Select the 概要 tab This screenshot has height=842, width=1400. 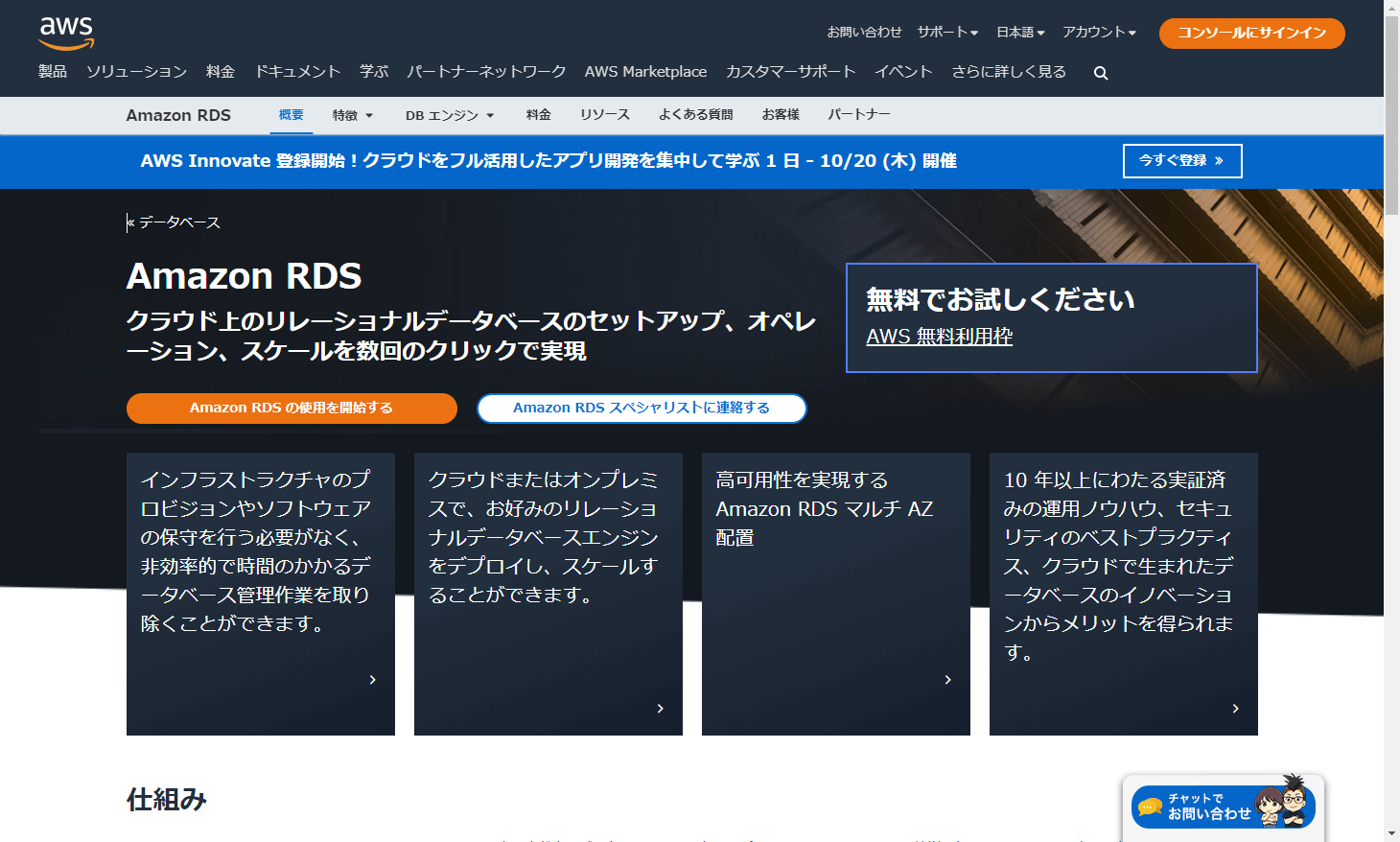coord(292,115)
